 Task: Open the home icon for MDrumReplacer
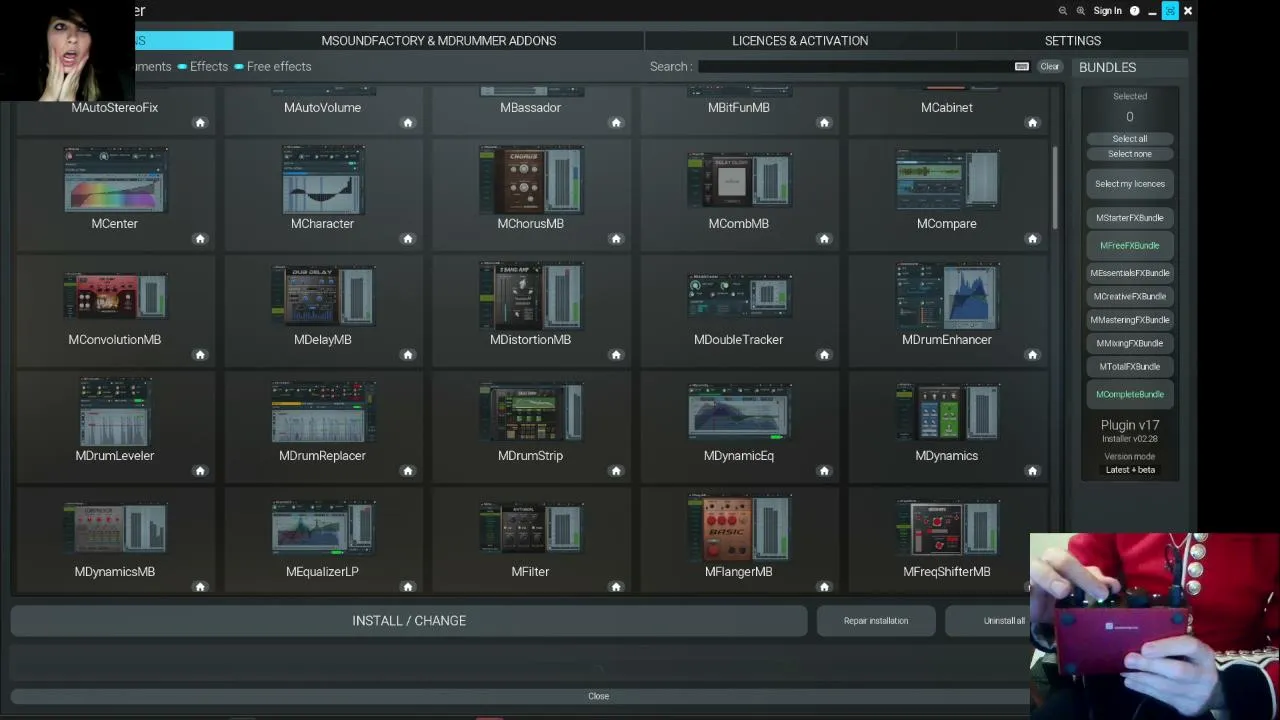pos(408,471)
